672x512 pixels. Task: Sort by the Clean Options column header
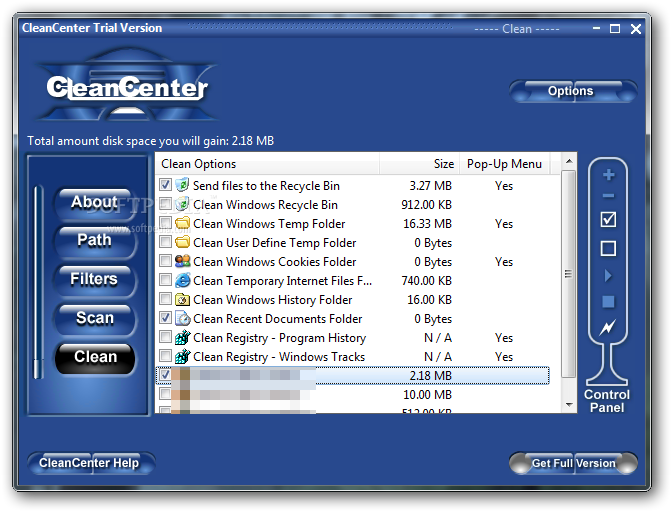(267, 164)
